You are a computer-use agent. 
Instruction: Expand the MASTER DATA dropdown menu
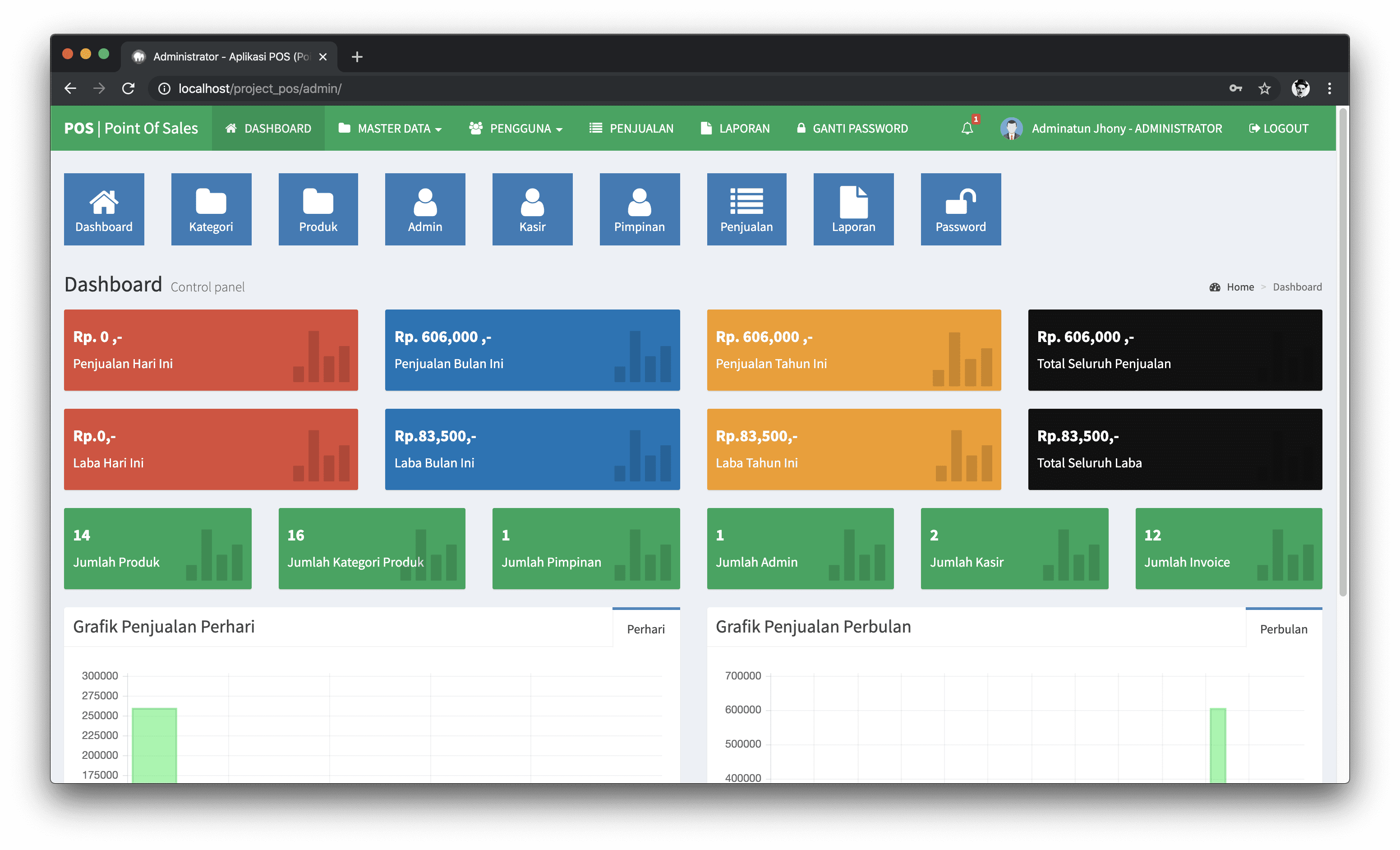click(x=390, y=129)
